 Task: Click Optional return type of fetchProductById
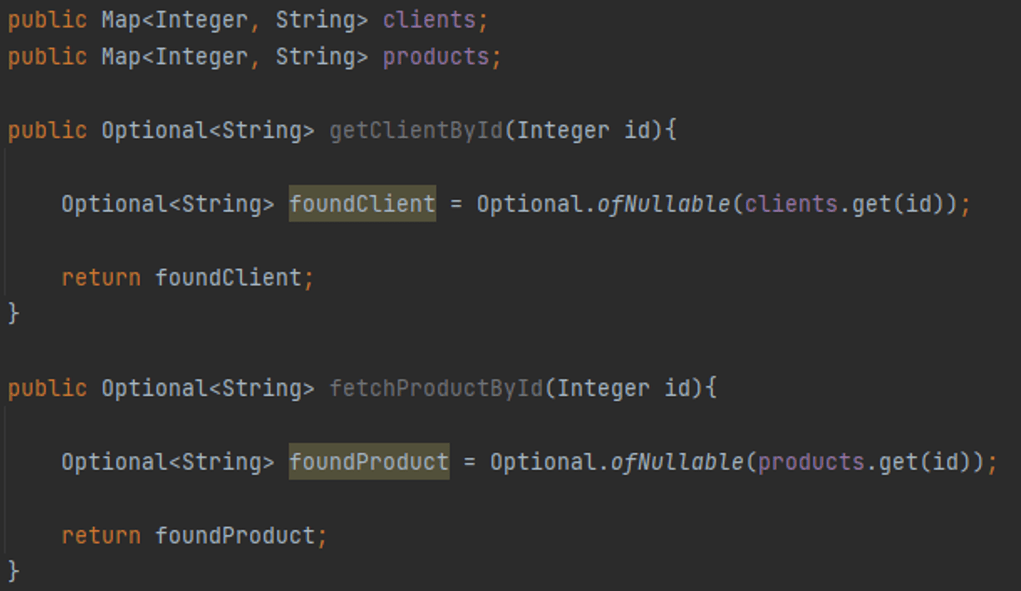(x=154, y=389)
